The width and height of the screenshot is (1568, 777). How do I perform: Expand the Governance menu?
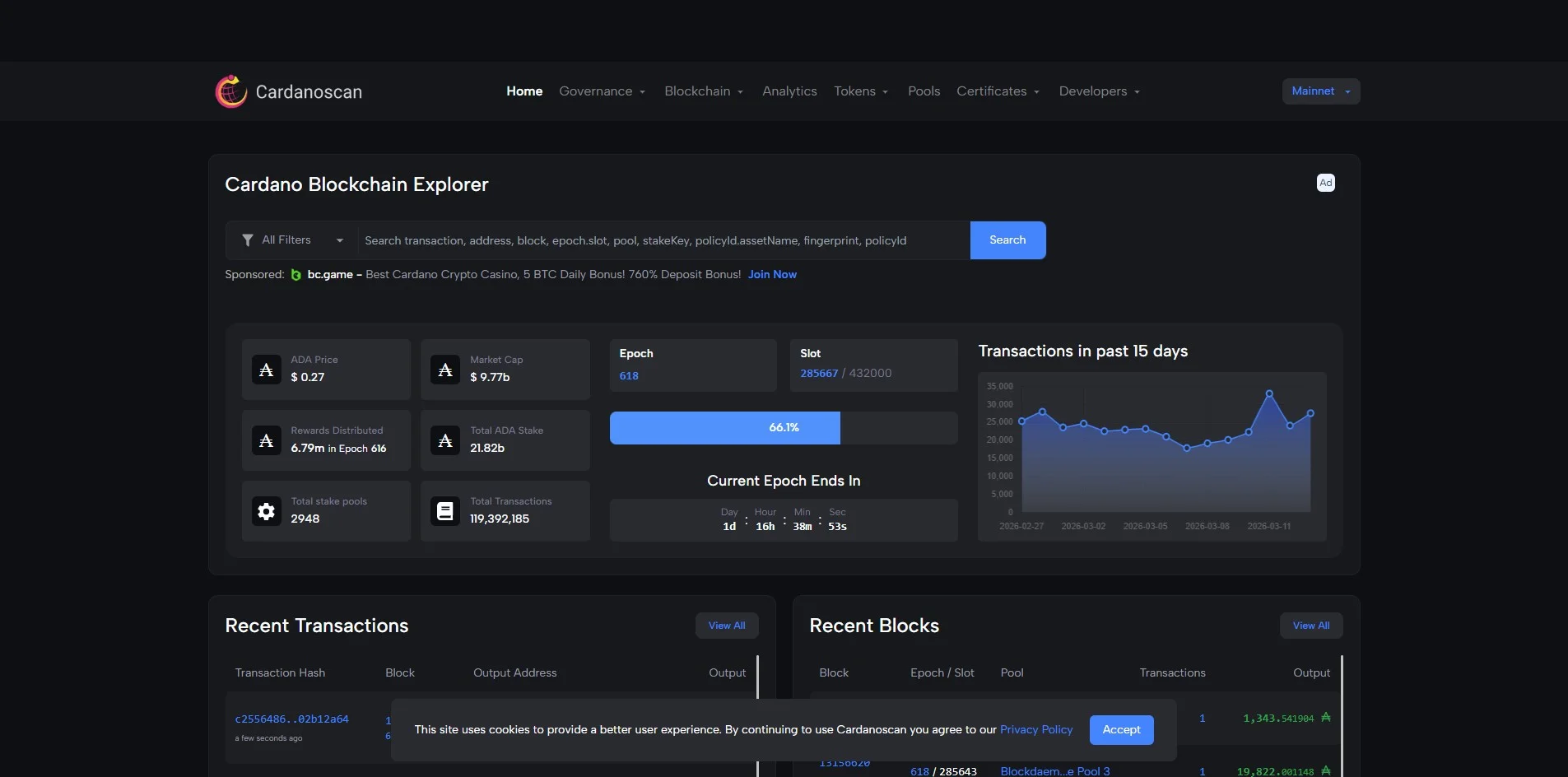[602, 91]
